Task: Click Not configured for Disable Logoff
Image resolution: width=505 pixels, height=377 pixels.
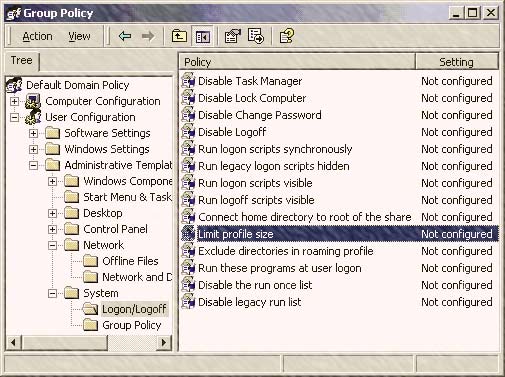Action: pyautogui.click(x=457, y=132)
